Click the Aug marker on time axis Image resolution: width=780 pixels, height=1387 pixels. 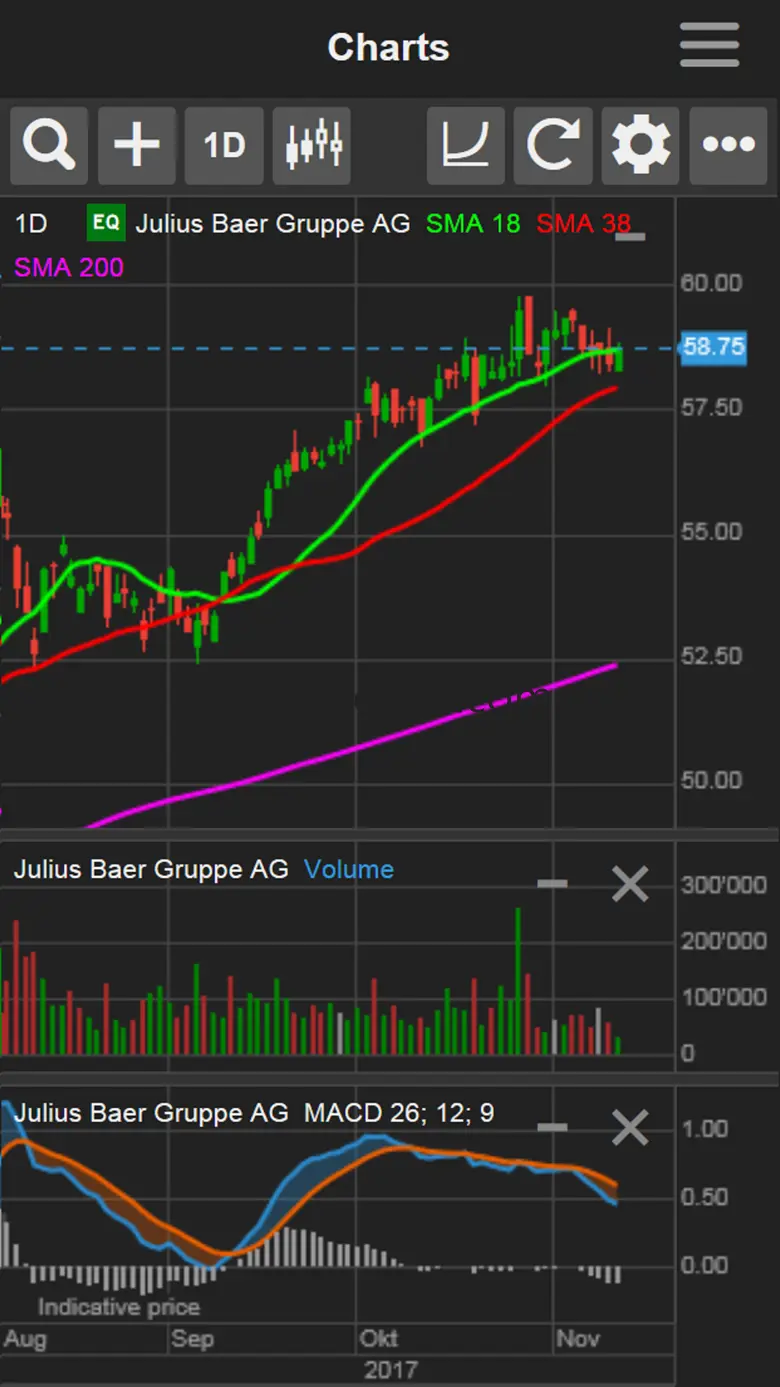25,1338
